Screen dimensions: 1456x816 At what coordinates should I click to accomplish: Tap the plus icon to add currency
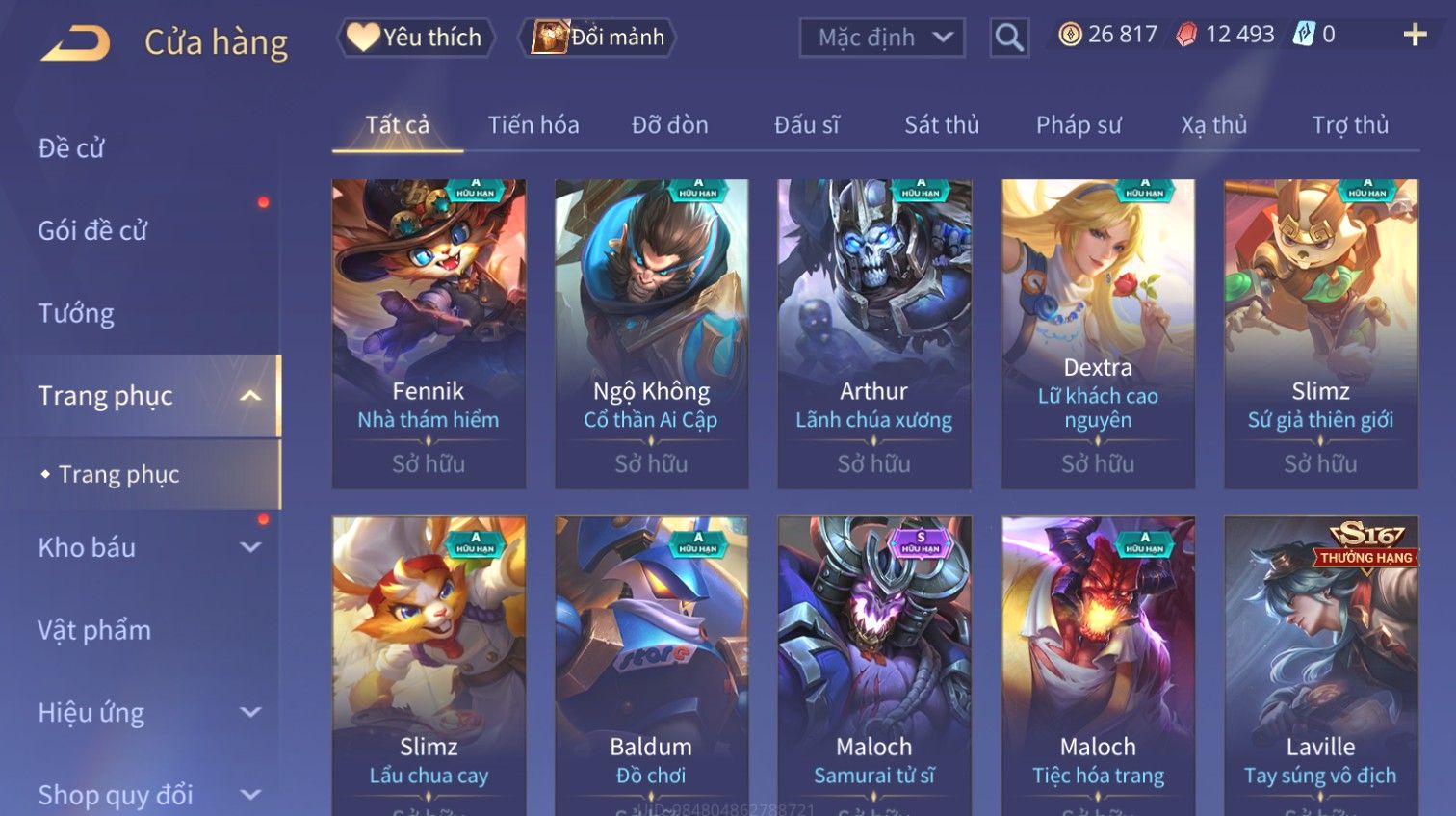1415,35
